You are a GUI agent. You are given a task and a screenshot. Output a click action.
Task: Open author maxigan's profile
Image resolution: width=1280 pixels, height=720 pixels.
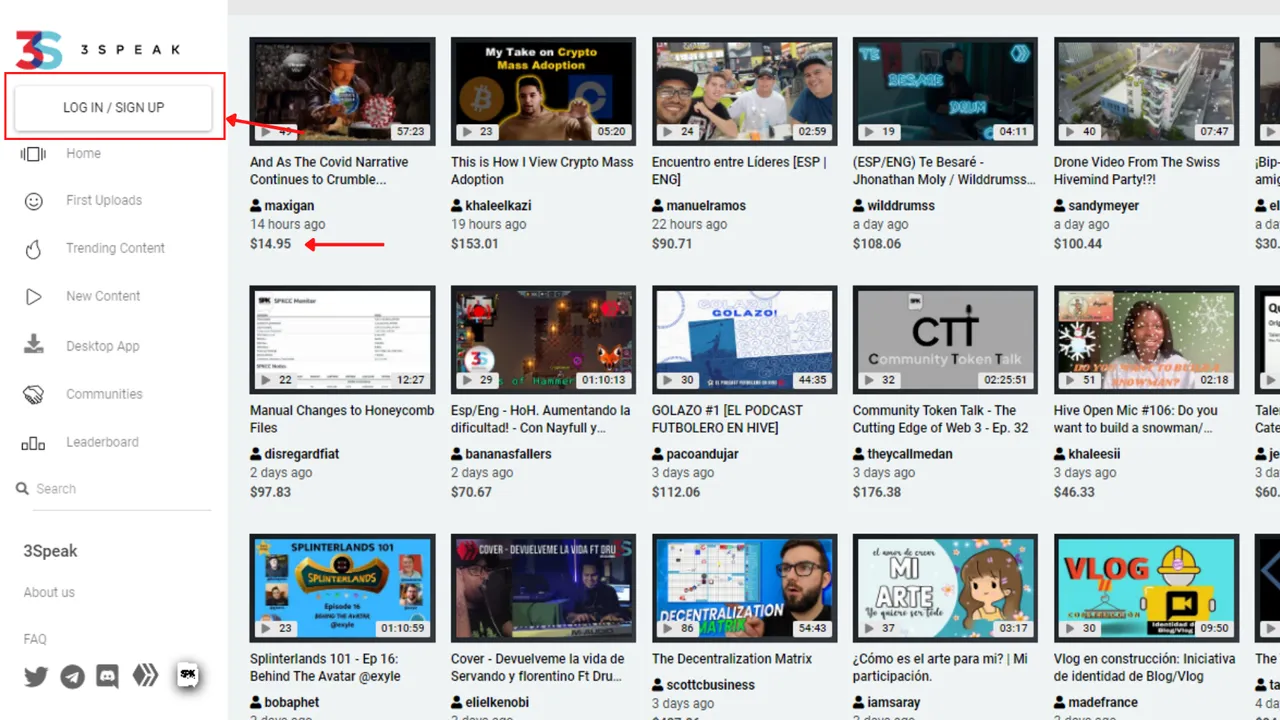(x=289, y=205)
